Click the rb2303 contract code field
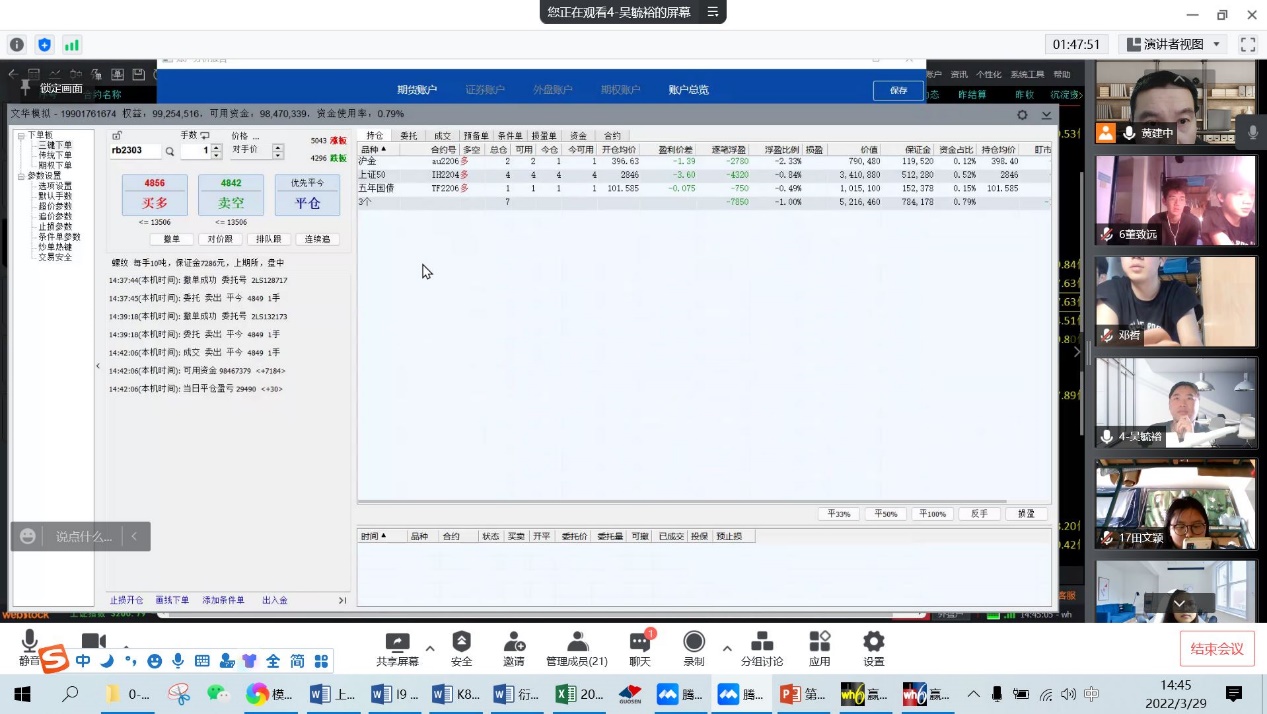 tap(134, 152)
